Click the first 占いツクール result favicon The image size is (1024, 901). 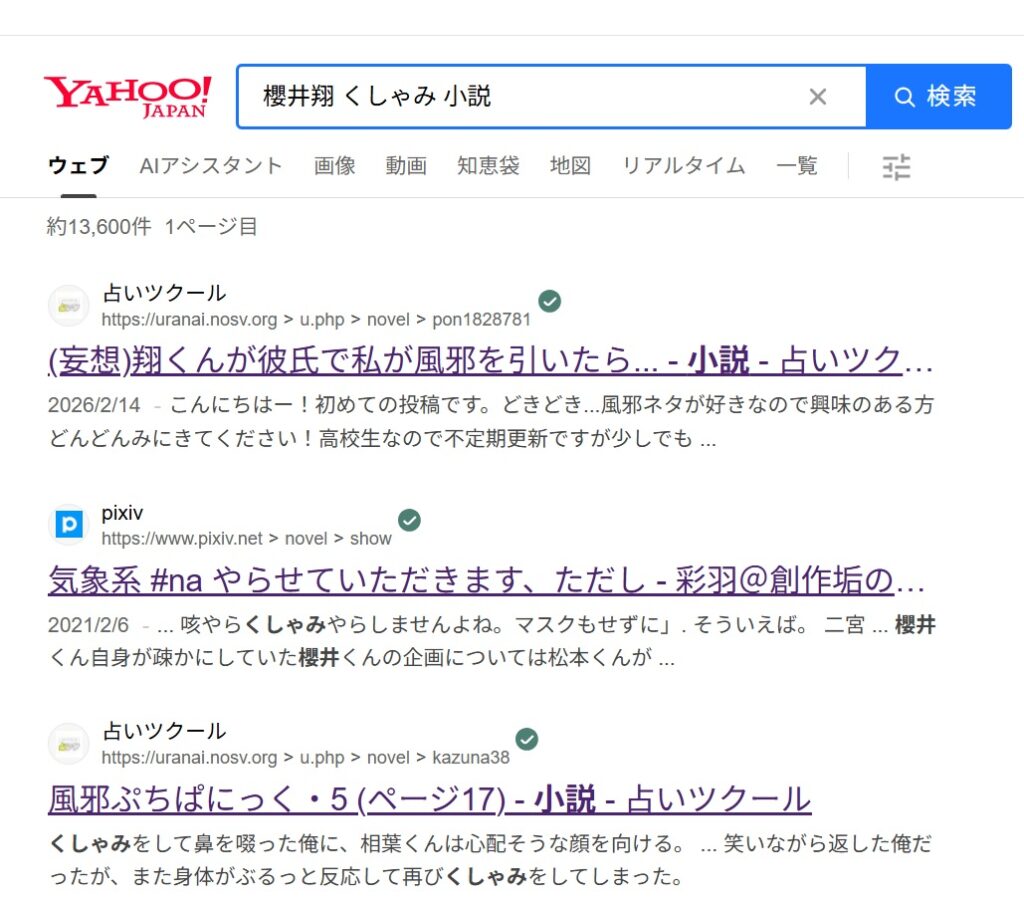pos(69,306)
